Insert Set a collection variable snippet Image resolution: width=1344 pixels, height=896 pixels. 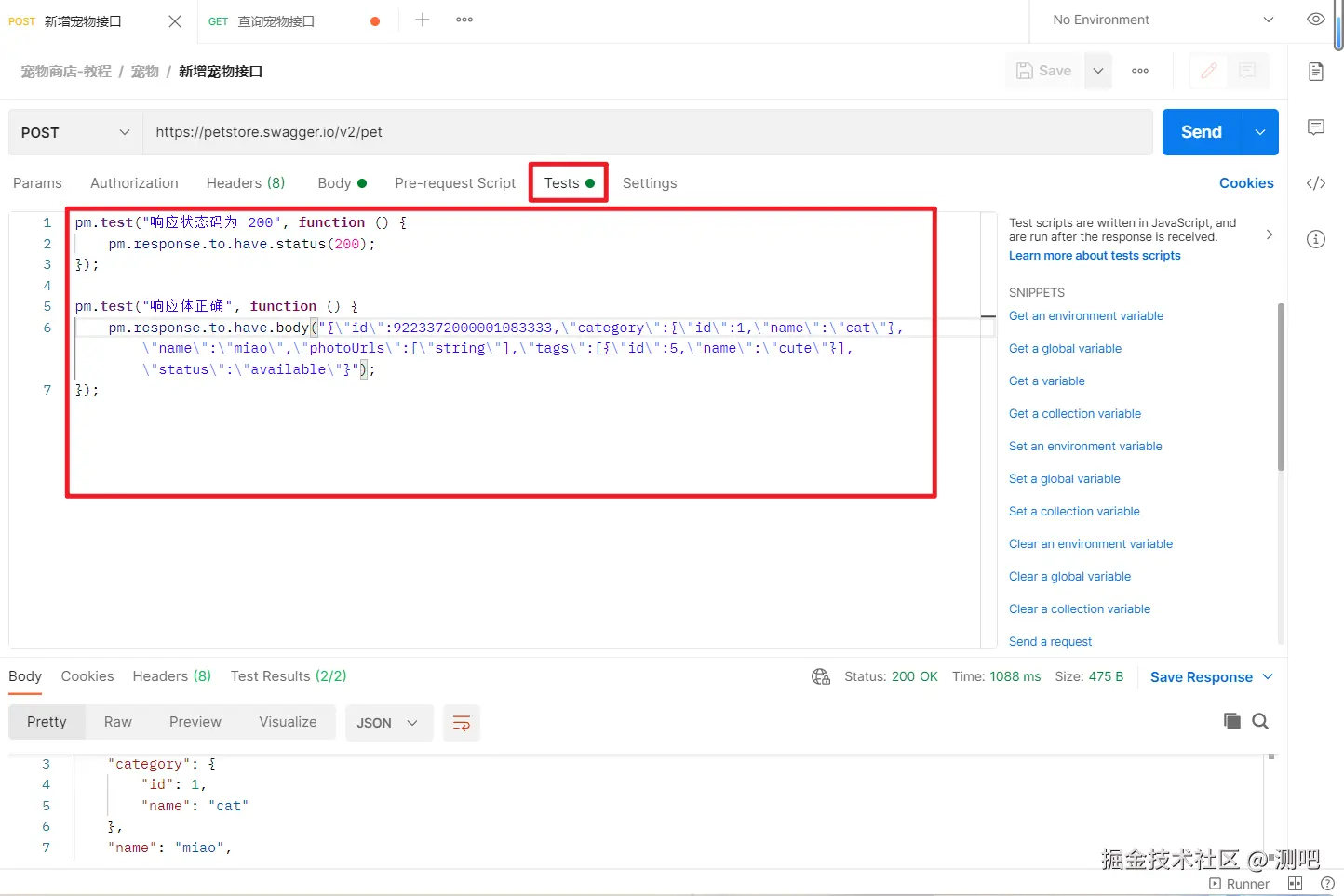(x=1074, y=512)
